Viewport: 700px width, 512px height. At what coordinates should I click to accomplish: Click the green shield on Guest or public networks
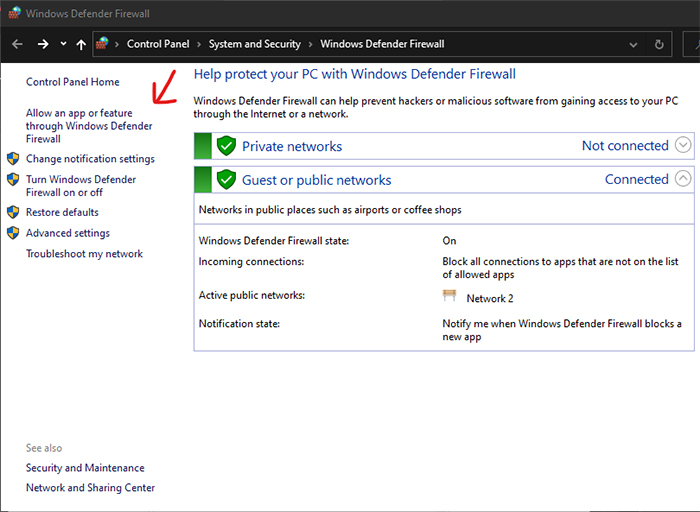[x=226, y=179]
